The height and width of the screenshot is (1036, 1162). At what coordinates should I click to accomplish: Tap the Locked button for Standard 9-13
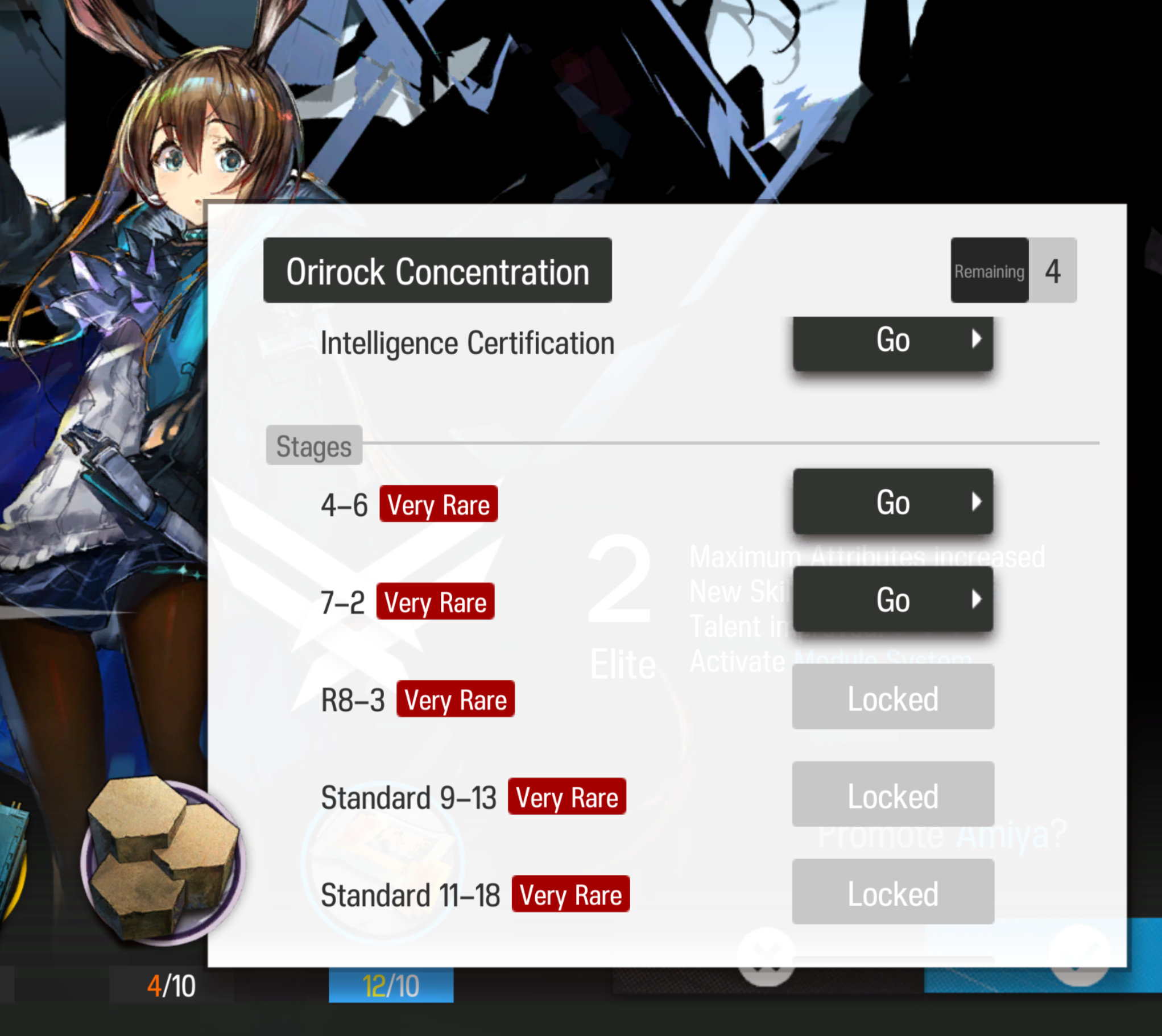[893, 794]
